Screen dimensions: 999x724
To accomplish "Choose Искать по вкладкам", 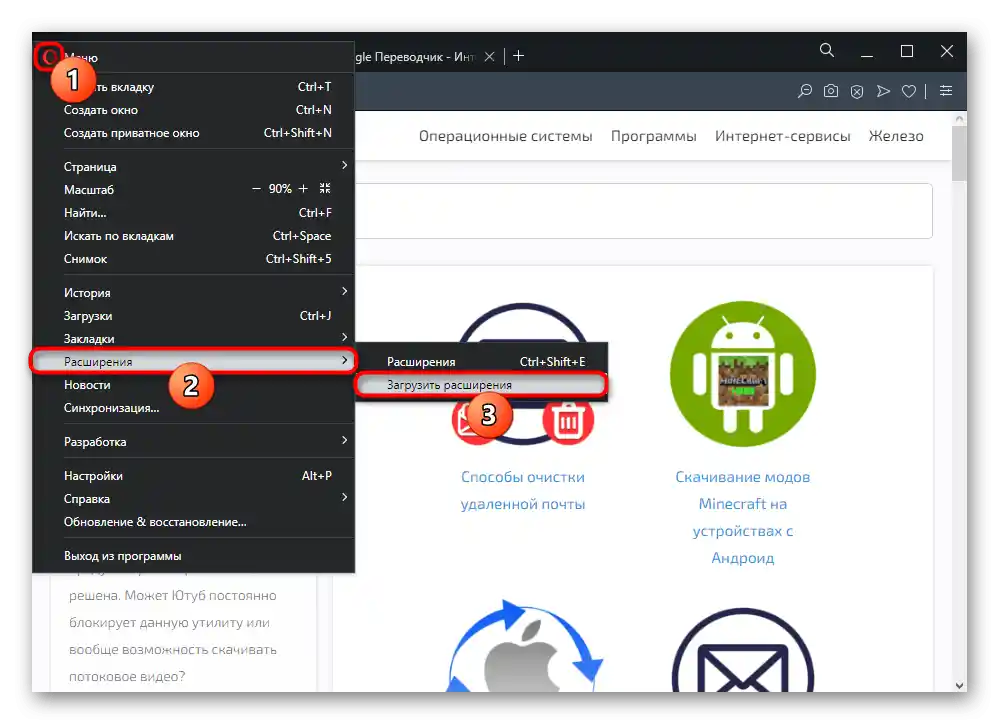I will click(x=194, y=236).
